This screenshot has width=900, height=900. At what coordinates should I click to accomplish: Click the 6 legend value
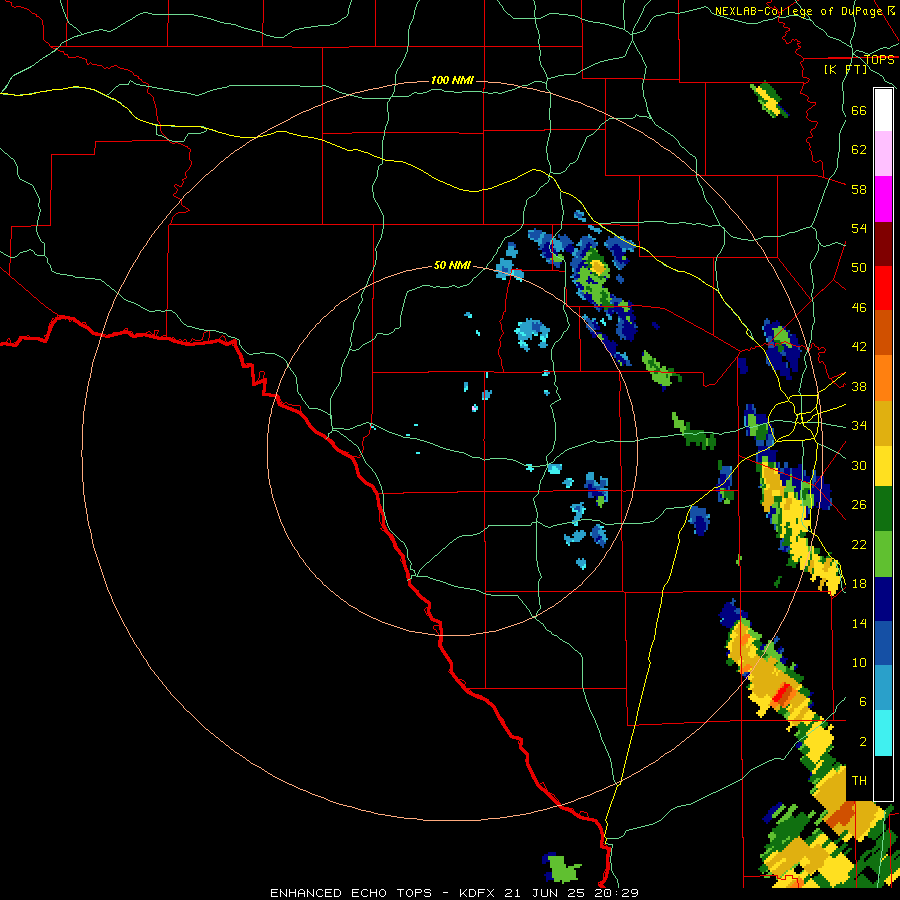pyautogui.click(x=863, y=702)
